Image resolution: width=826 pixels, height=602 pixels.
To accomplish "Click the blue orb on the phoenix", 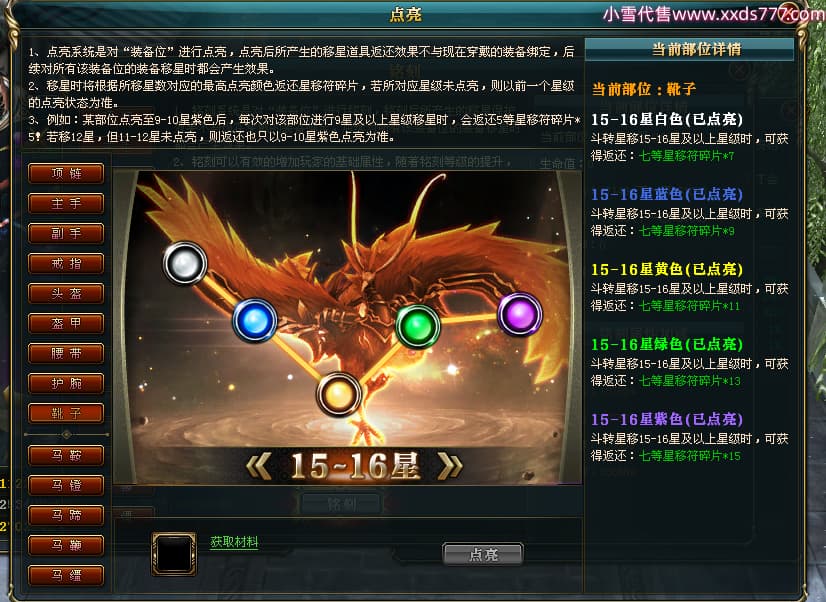I will [255, 320].
